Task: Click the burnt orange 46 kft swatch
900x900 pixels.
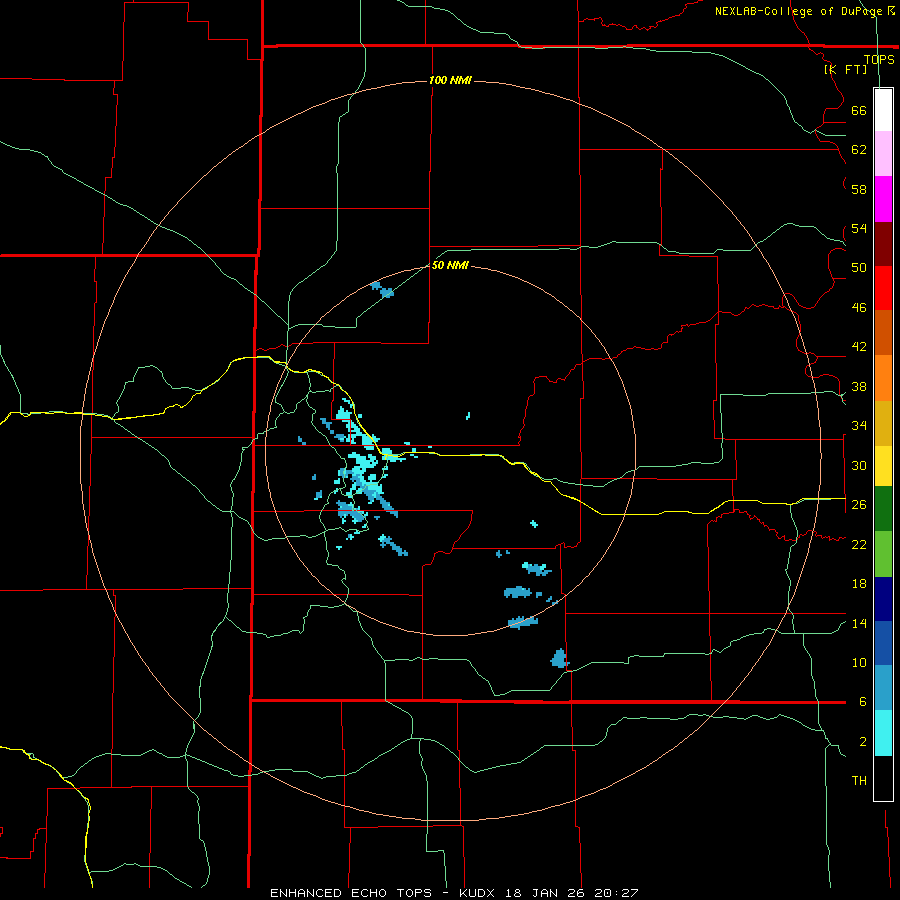Action: [x=883, y=332]
